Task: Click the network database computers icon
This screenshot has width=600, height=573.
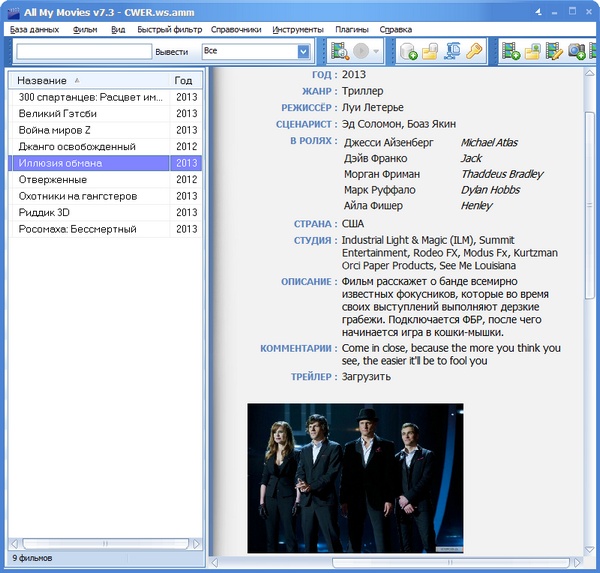Action: (x=453, y=51)
